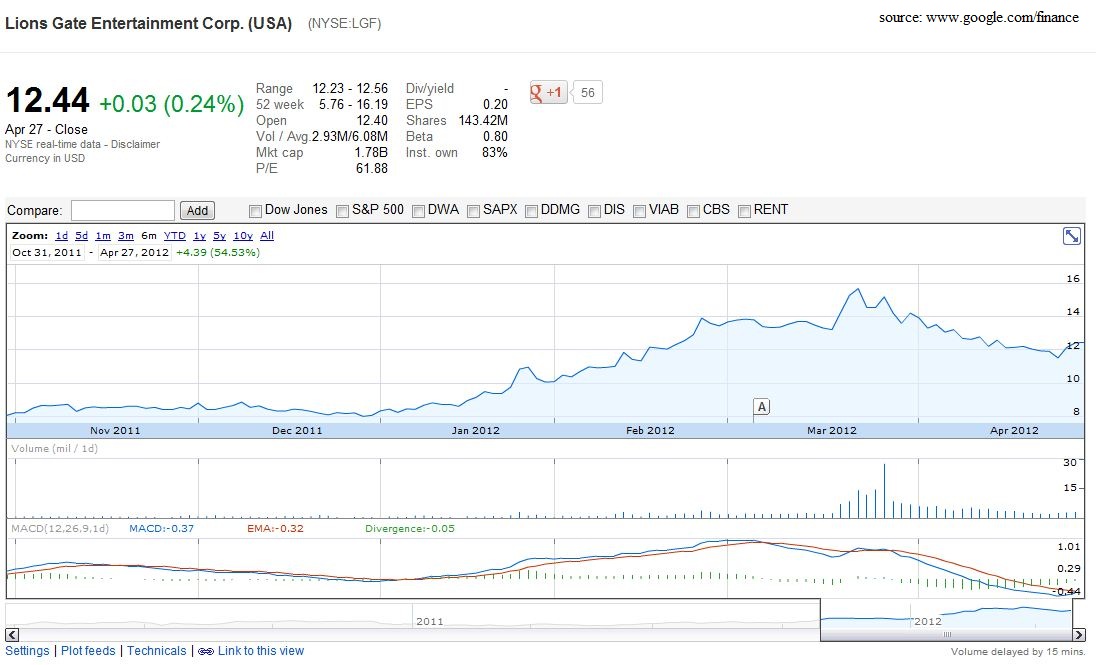
Task: Expand the chart to full screen
Action: 1071,236
